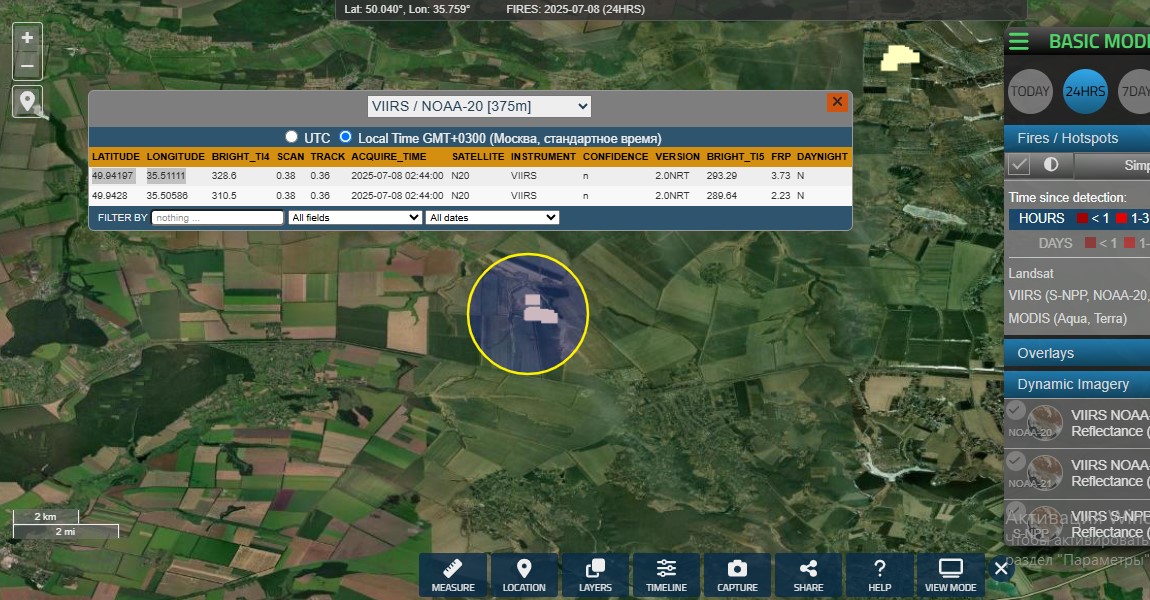This screenshot has width=1150, height=600.
Task: Zoom in on the map
Action: click(27, 38)
